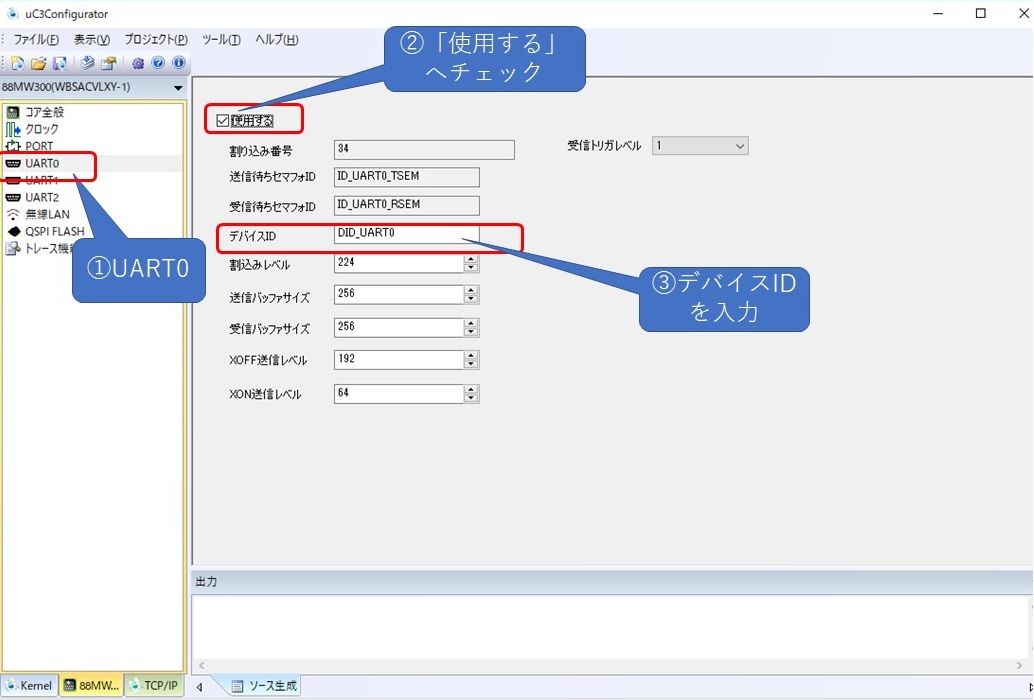Click the question mark help icon
Viewport: 1034px width, 700px height.
pyautogui.click(x=158, y=63)
